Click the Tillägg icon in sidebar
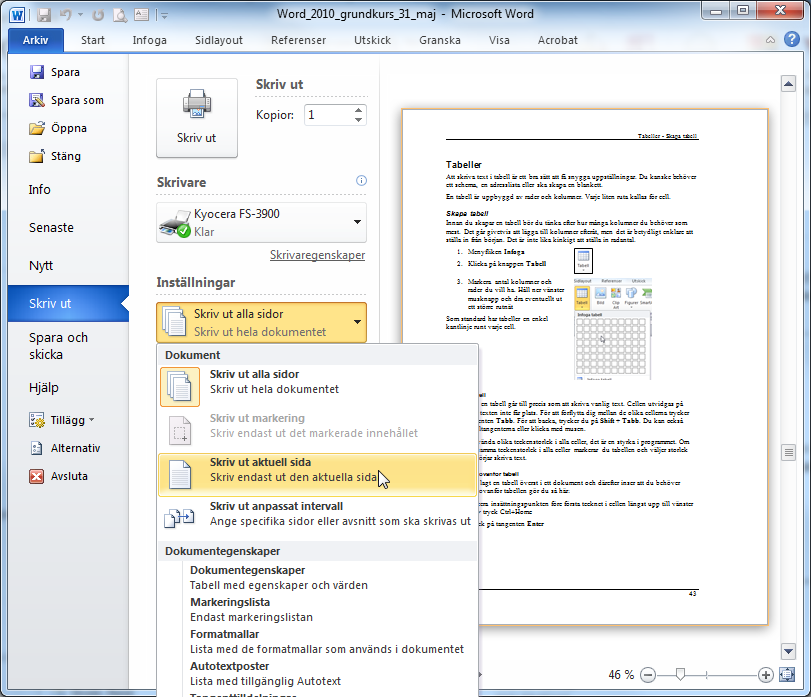Viewport: 811px width, 697px height. click(x=37, y=420)
